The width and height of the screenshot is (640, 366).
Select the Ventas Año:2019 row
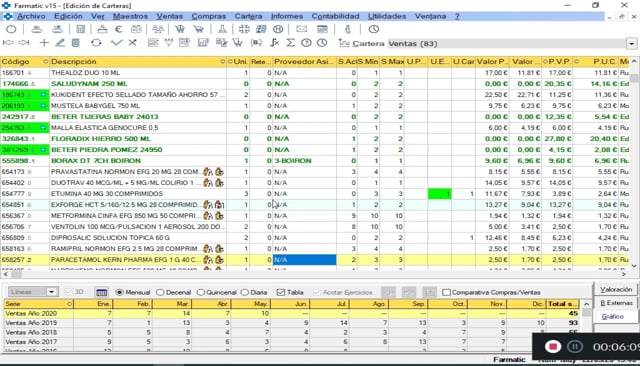(x=292, y=323)
